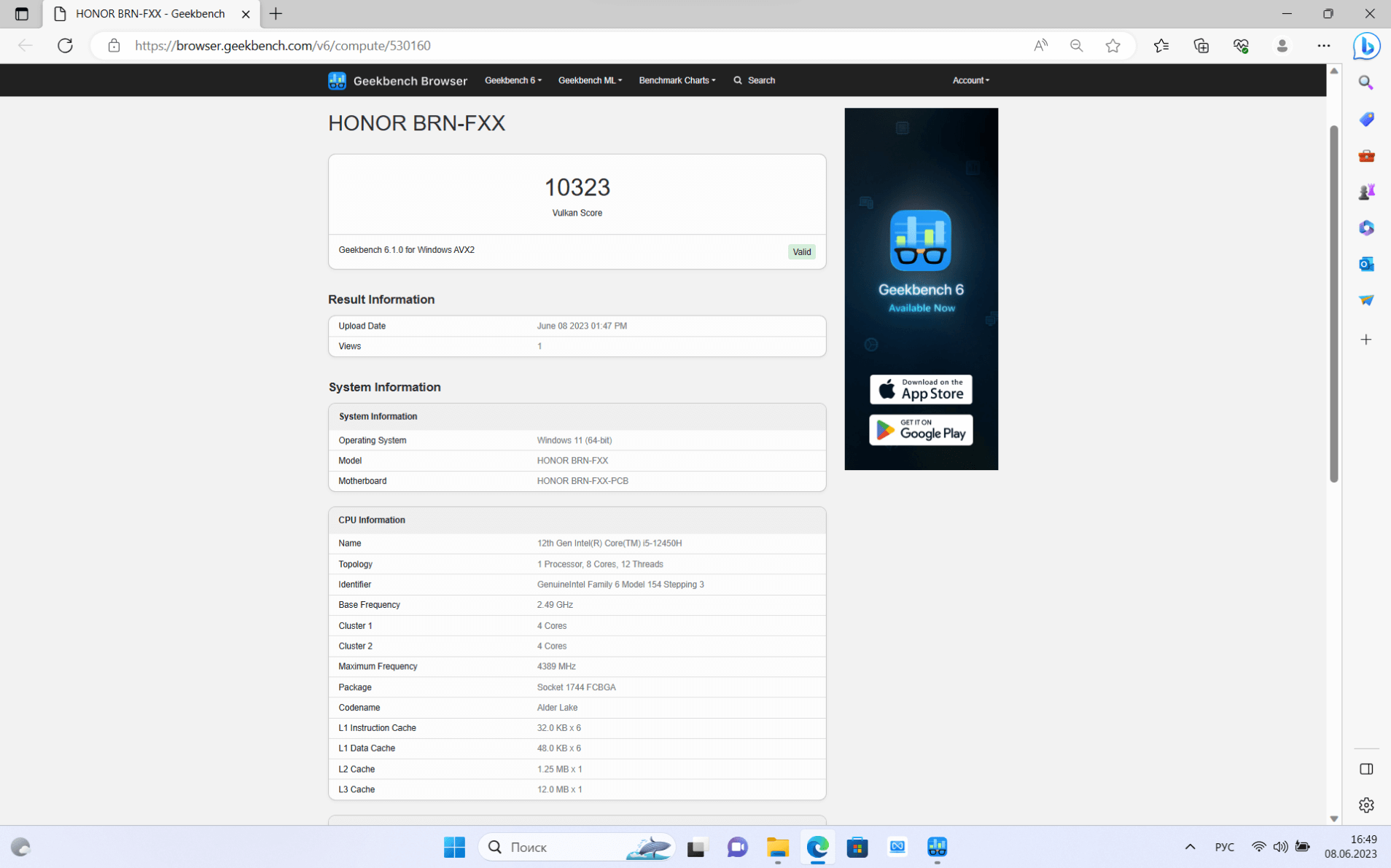This screenshot has height=868, width=1391.
Task: Click the Download on App Store button
Action: coord(920,390)
